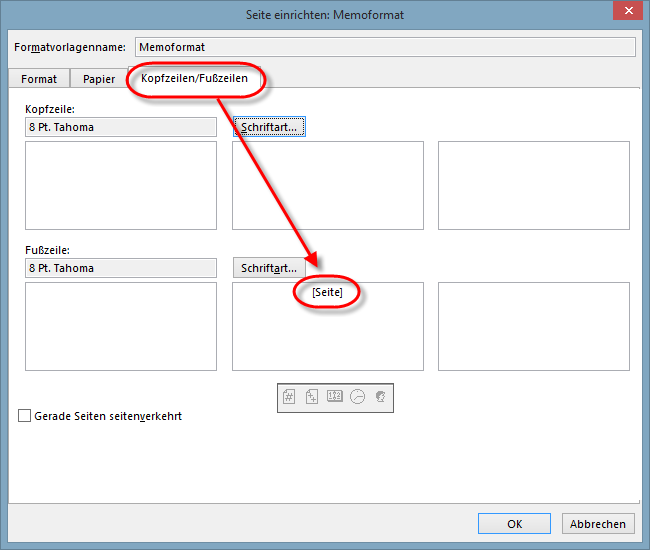This screenshot has width=650, height=550.
Task: Insert total pages count icon
Action: 312,397
